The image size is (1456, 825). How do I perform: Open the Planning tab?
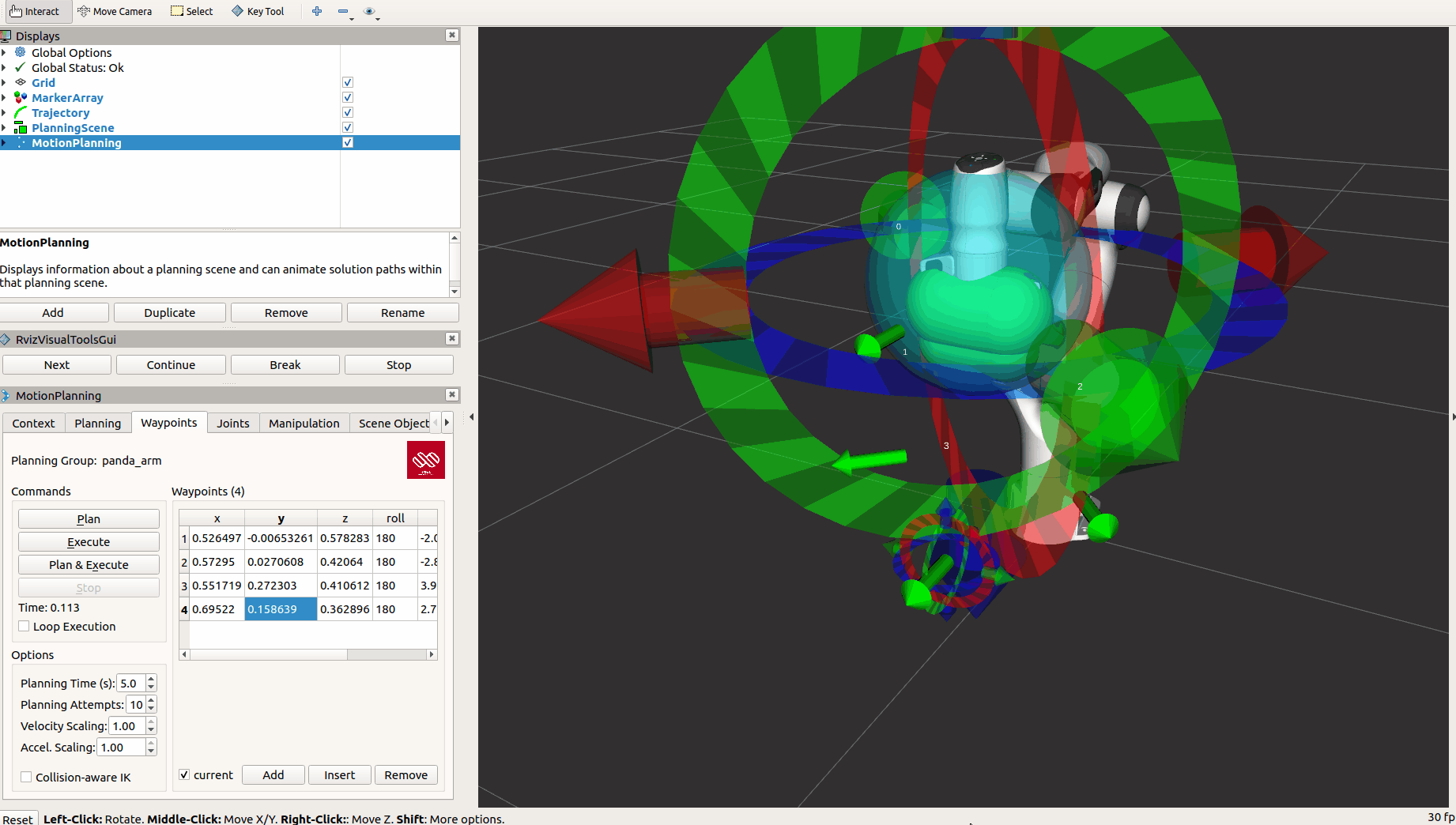(x=98, y=423)
